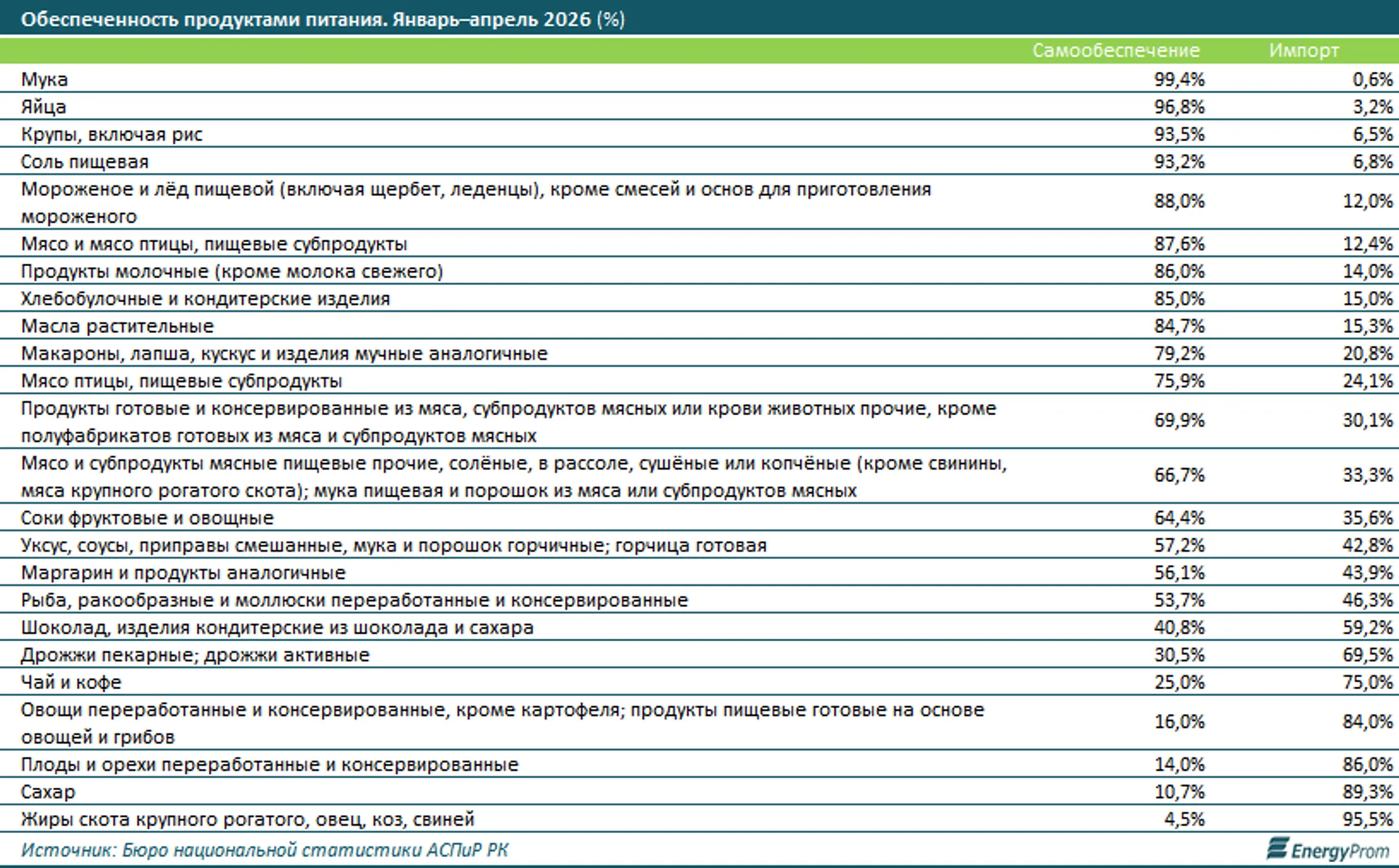Select the 96,8% value in the eggs row

coord(1179,106)
